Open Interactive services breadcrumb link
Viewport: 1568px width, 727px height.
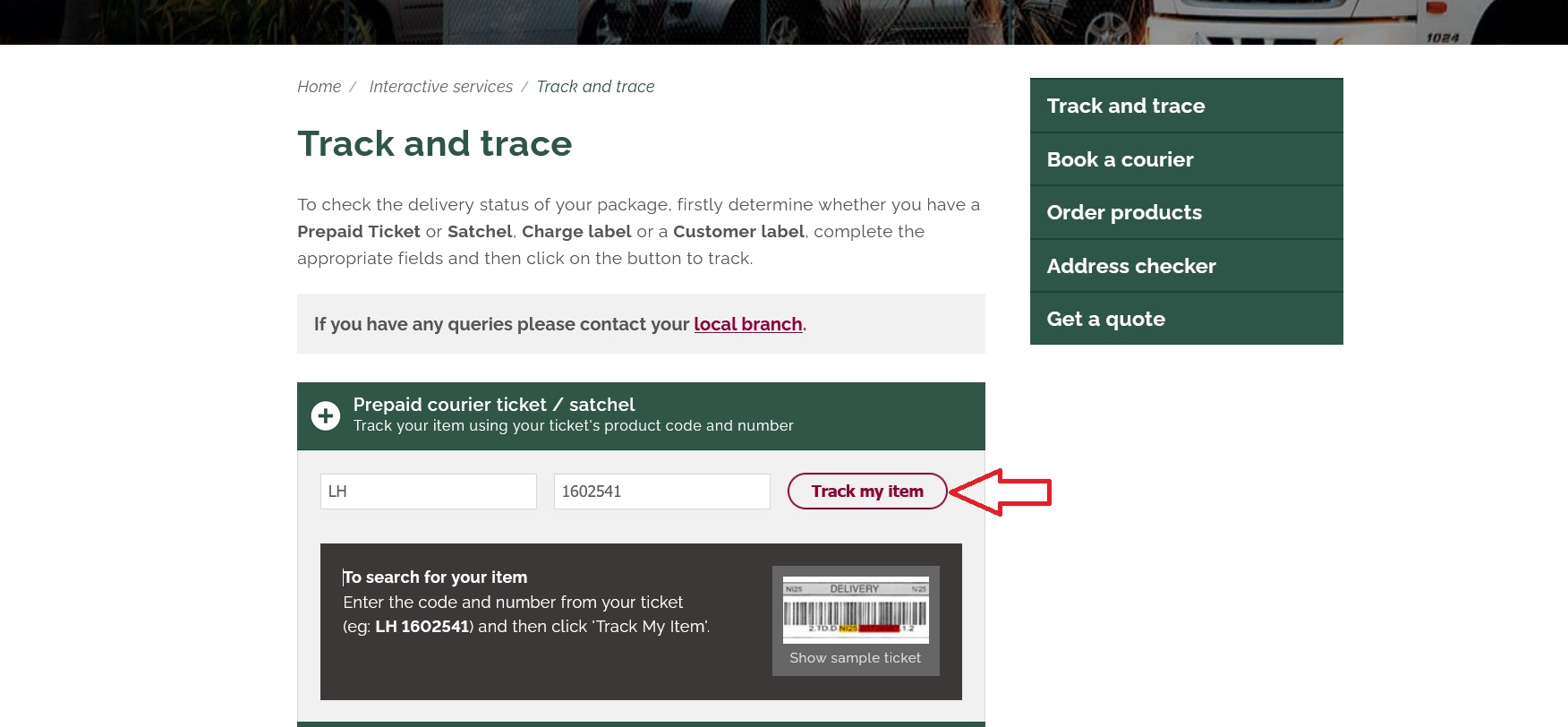(x=440, y=87)
